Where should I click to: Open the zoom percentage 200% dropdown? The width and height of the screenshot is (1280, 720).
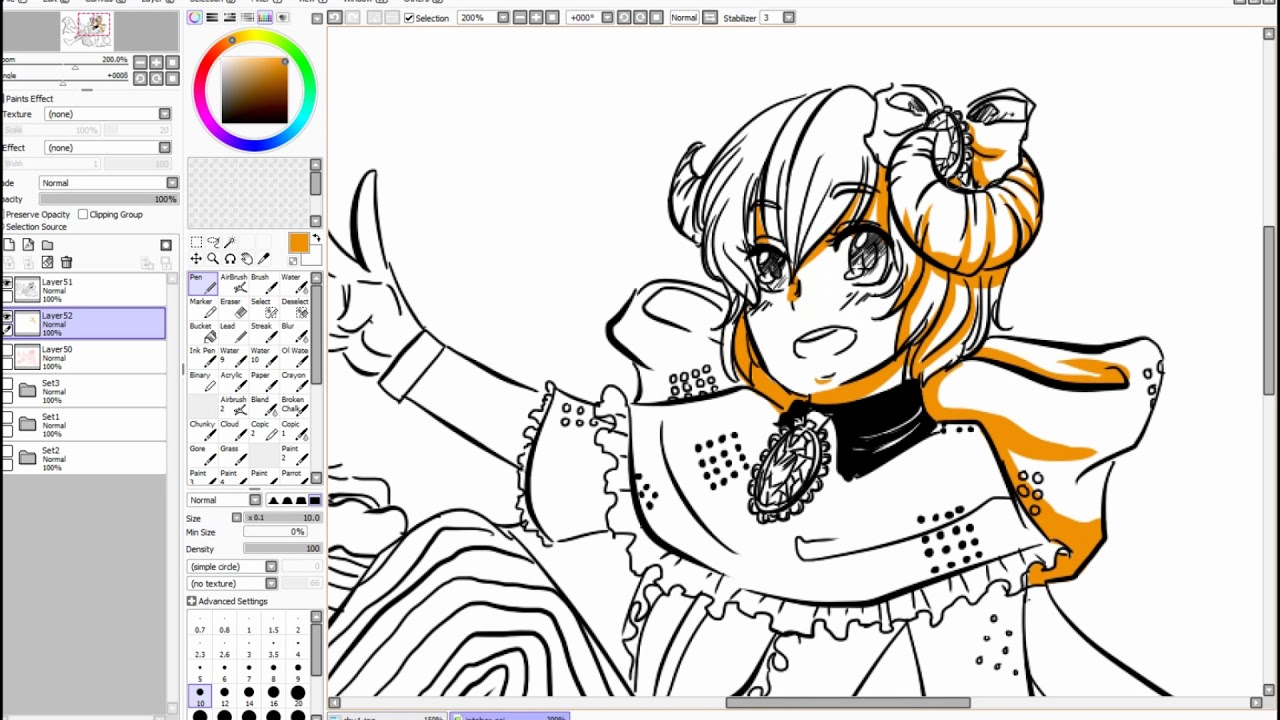click(503, 17)
